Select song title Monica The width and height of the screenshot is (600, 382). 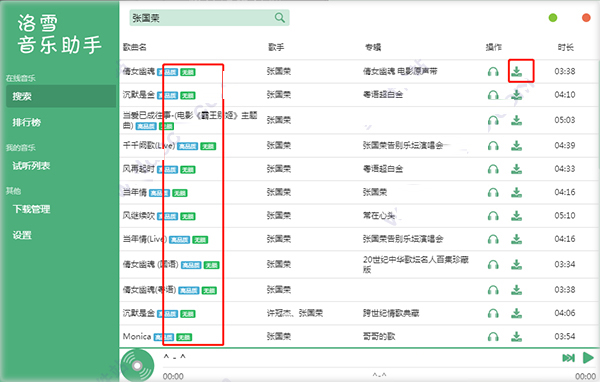click(137, 336)
